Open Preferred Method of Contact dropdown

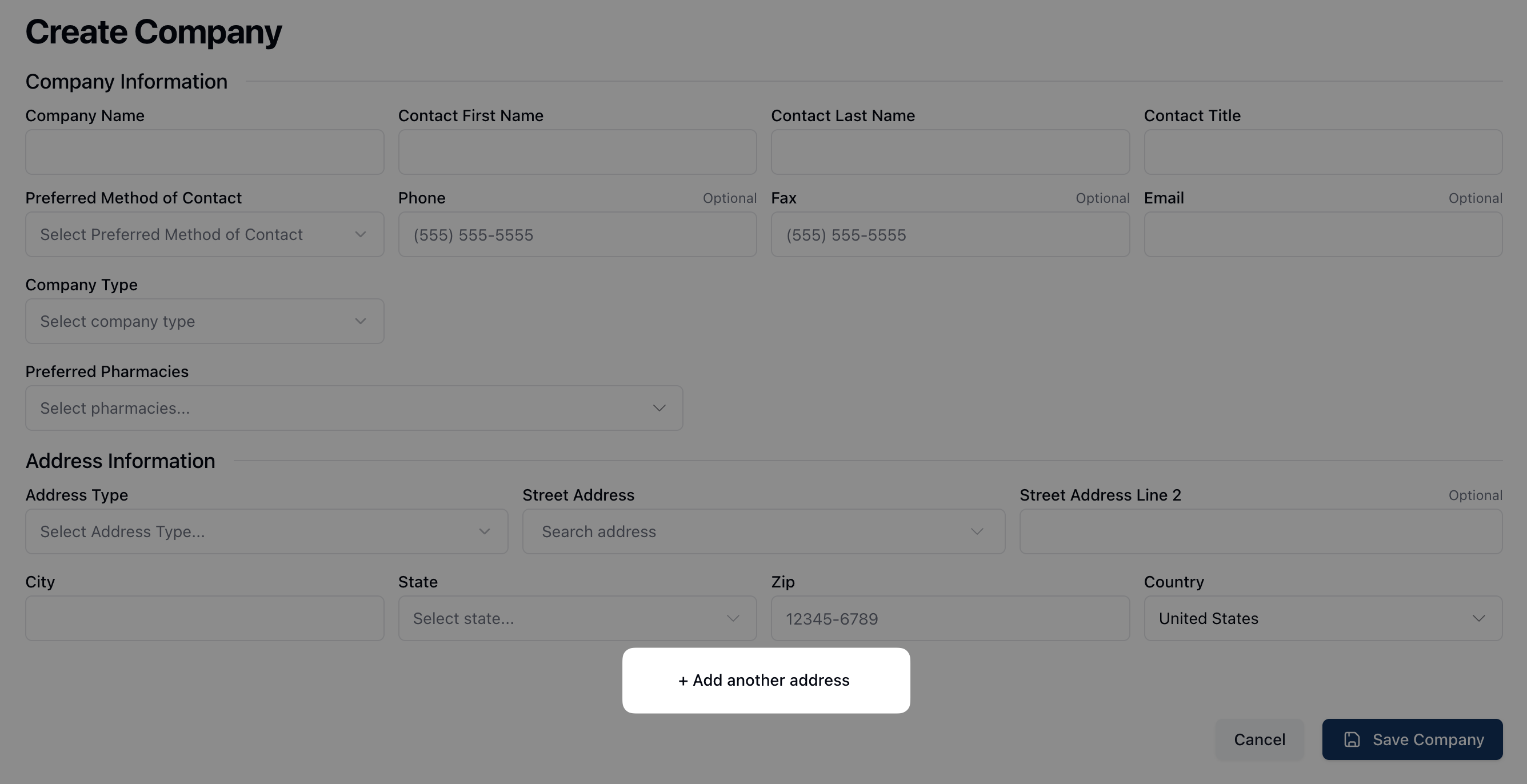coord(205,235)
